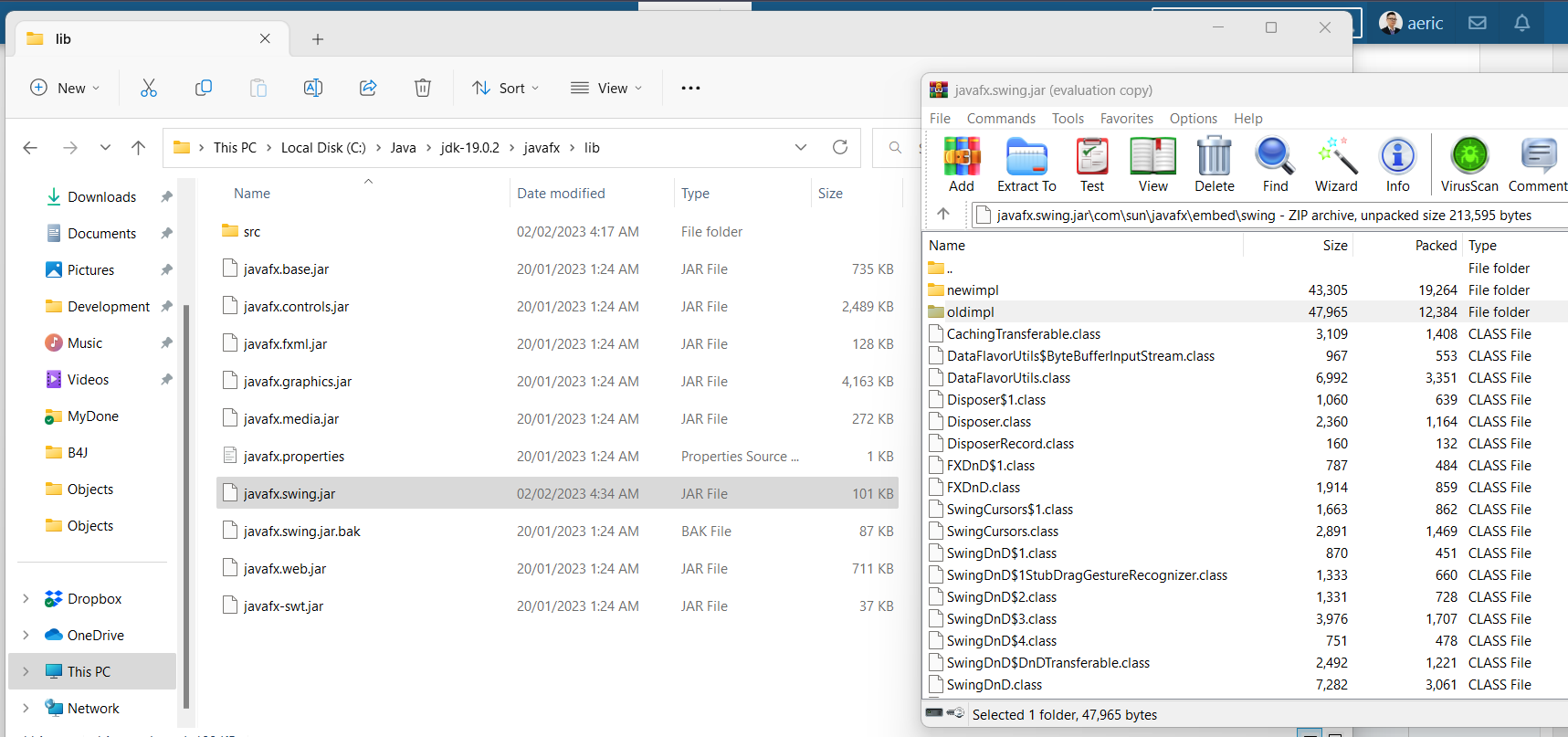Show WinRAR archive Info

click(1398, 165)
